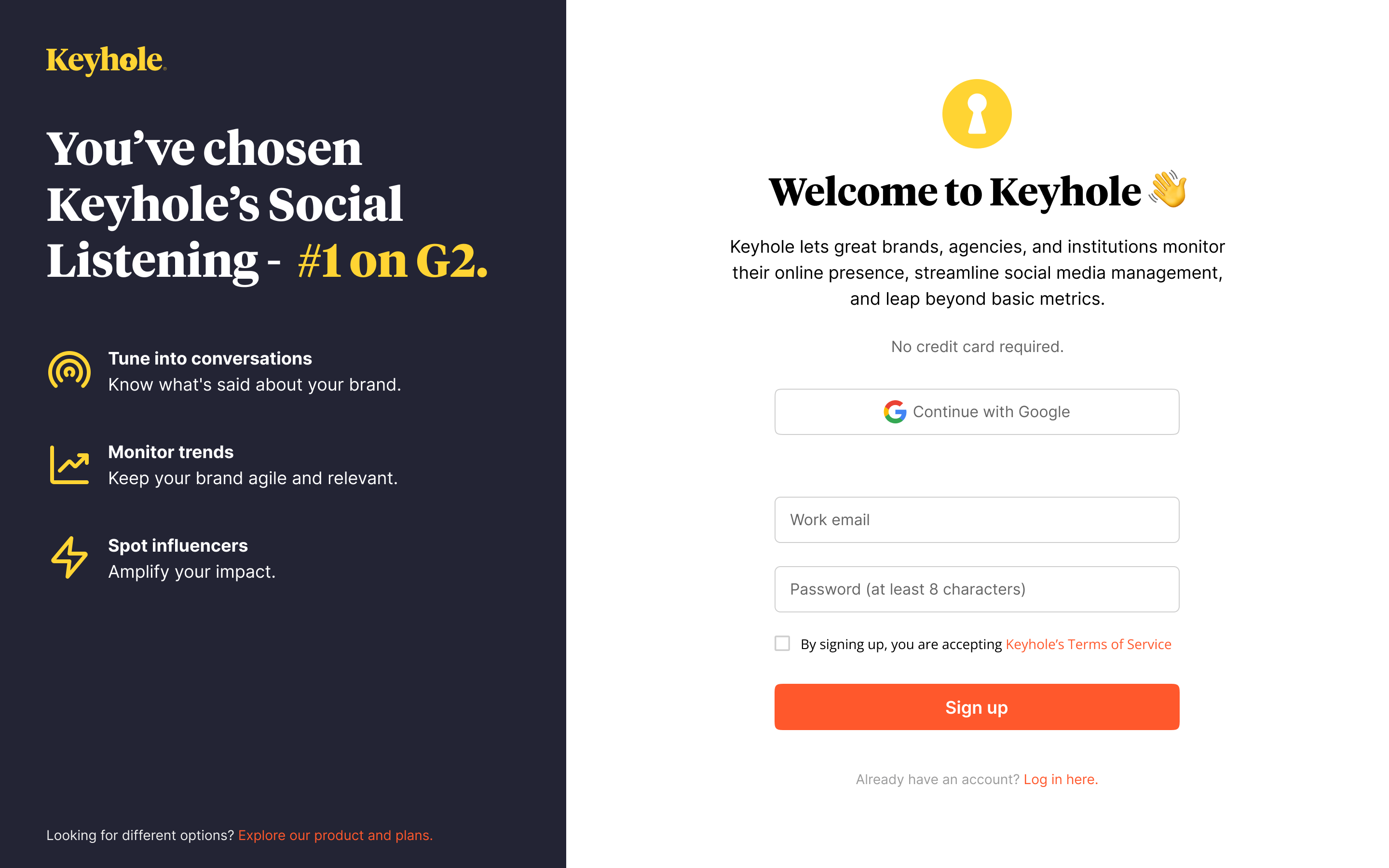Click the yellow keyhole icon above the welcome heading
Viewport: 1389px width, 868px height.
pyautogui.click(x=976, y=113)
